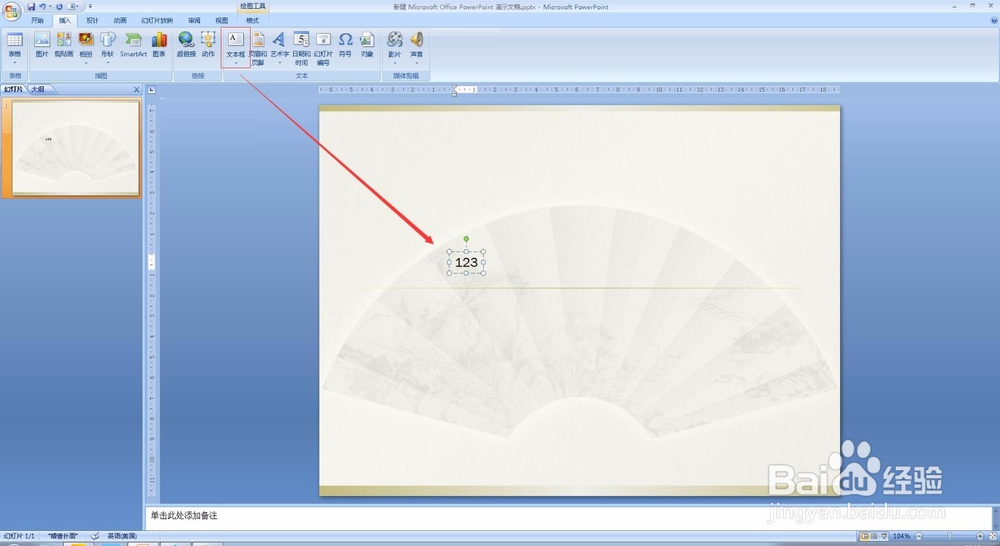1000x546 pixels.
Task: Insert a symbol (符号)
Action: [345, 45]
